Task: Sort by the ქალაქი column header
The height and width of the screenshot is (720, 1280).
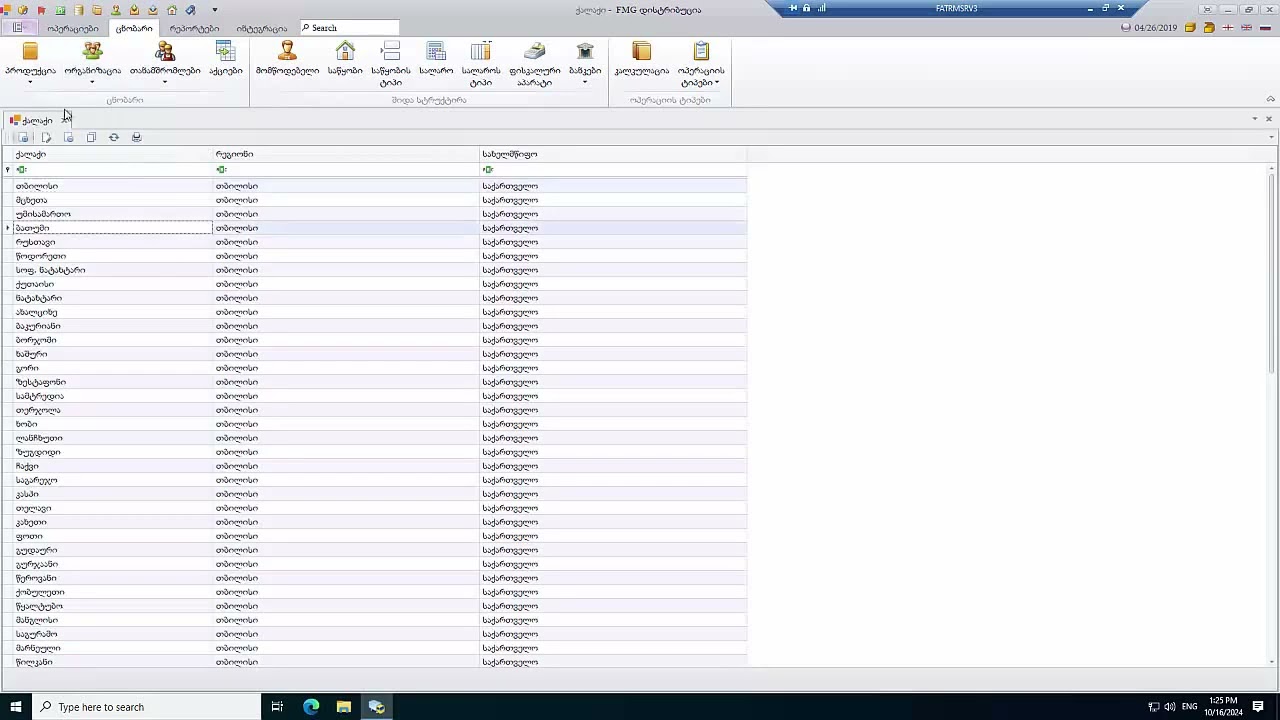Action: (x=112, y=154)
